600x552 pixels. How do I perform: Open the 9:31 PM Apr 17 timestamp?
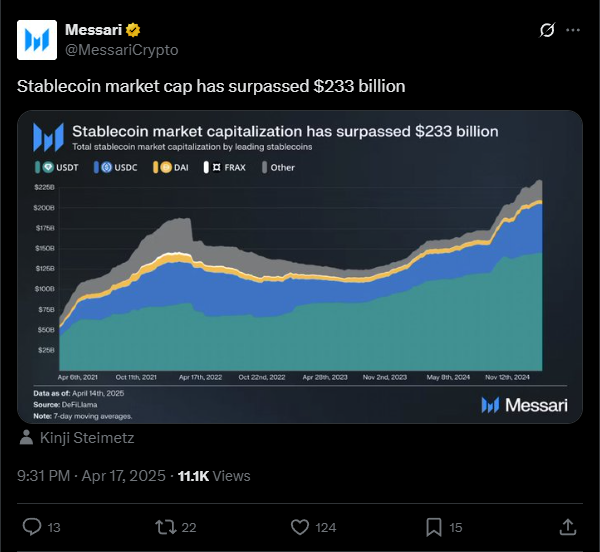pos(91,476)
